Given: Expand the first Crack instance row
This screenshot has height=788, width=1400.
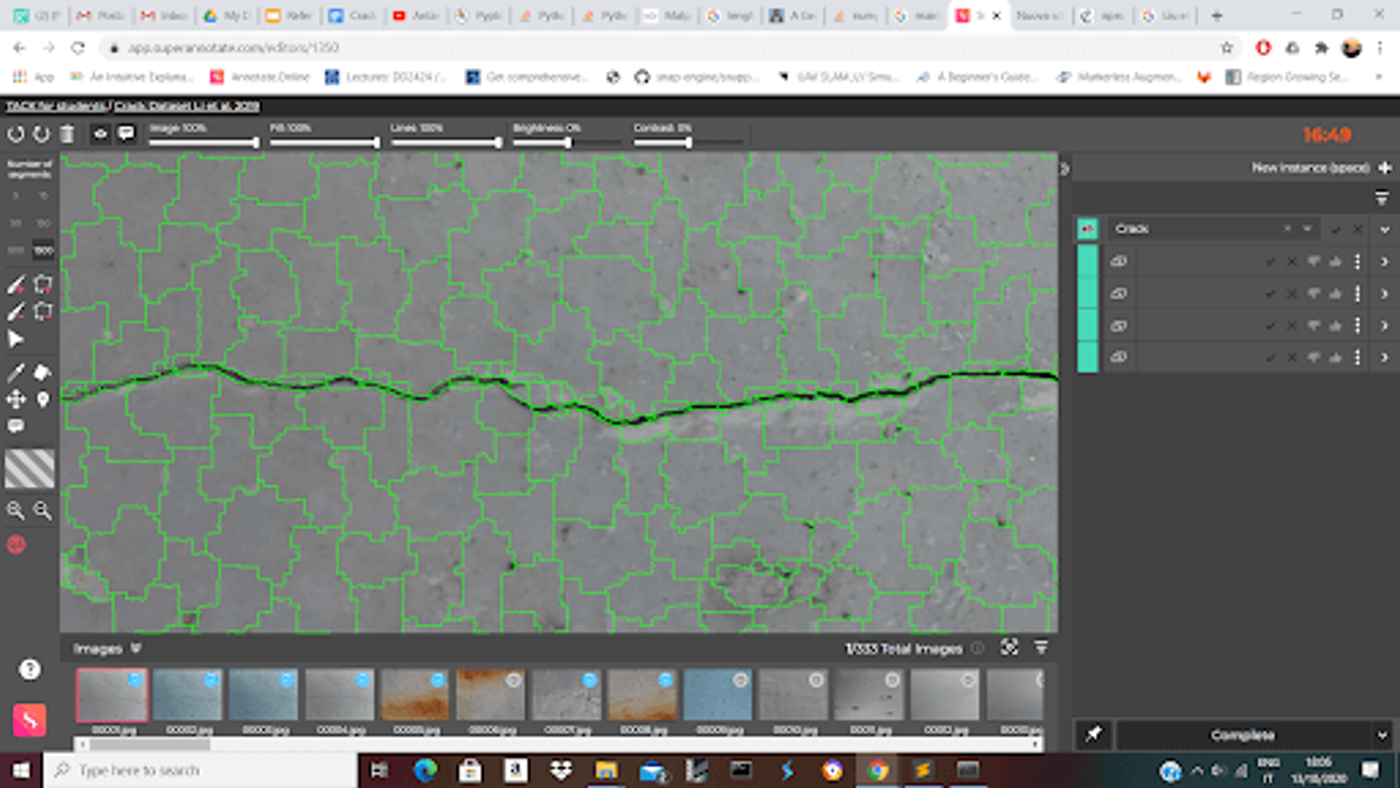Looking at the screenshot, I should pyautogui.click(x=1385, y=262).
